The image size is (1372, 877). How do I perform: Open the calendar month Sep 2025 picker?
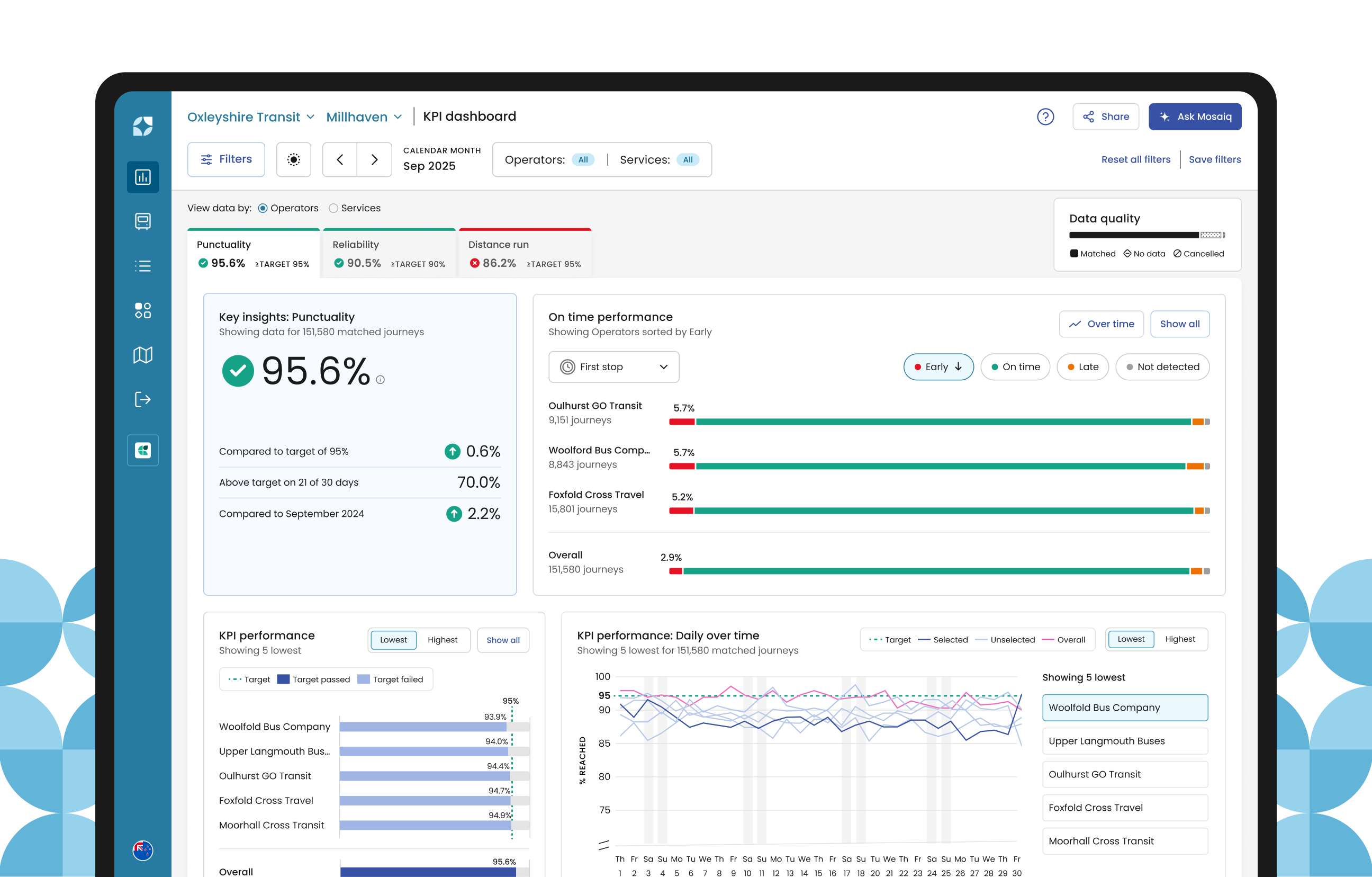[x=441, y=159]
